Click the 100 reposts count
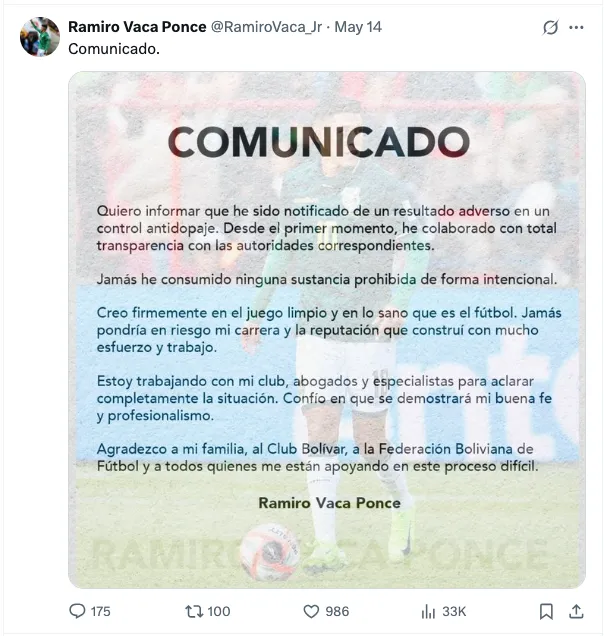This screenshot has width=604, height=636. [218, 611]
